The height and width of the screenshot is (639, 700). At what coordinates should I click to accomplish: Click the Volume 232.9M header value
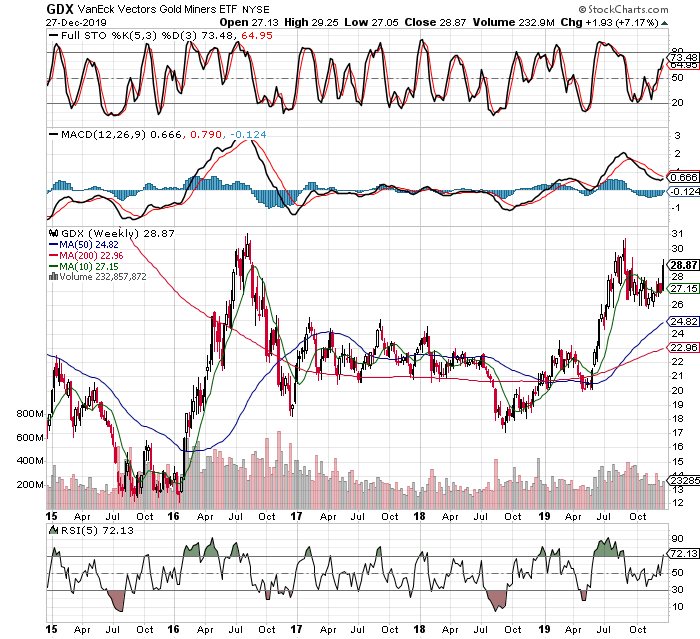(x=513, y=22)
